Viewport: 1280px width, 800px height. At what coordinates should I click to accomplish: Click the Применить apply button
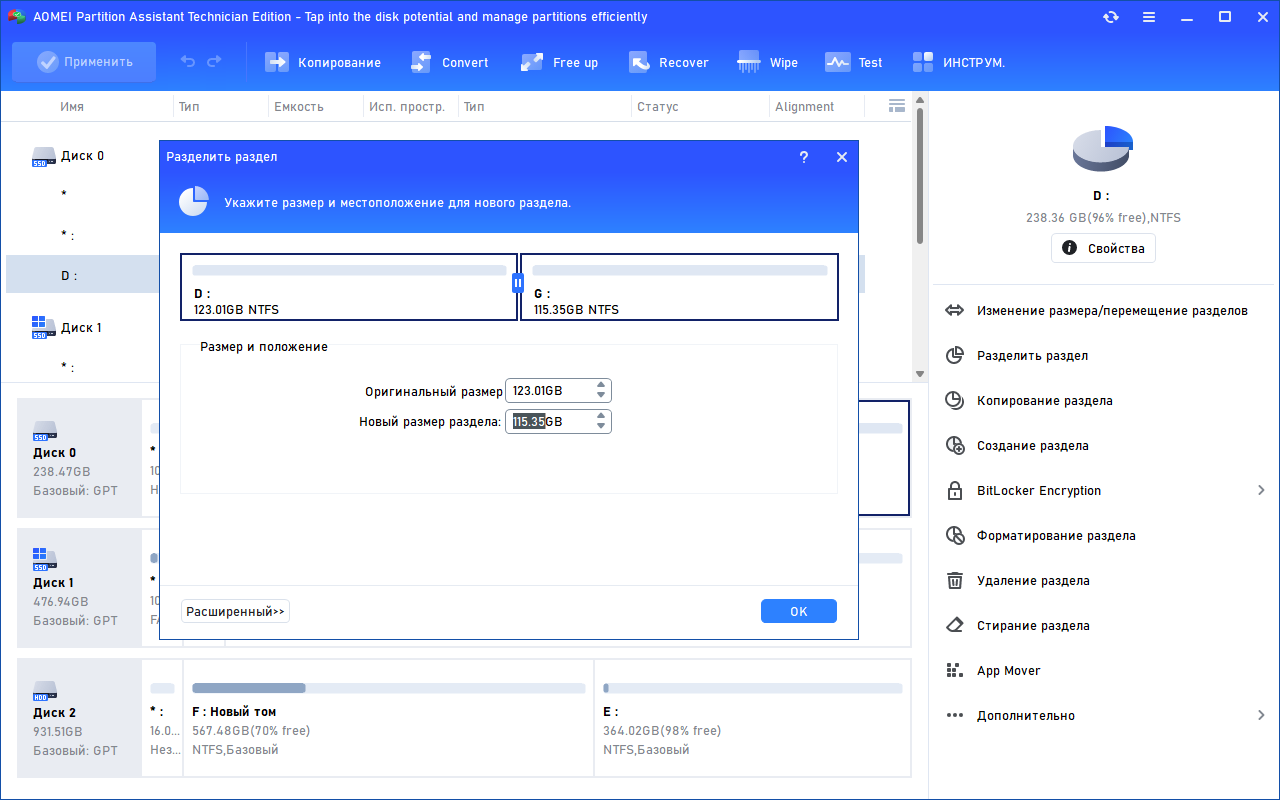84,62
